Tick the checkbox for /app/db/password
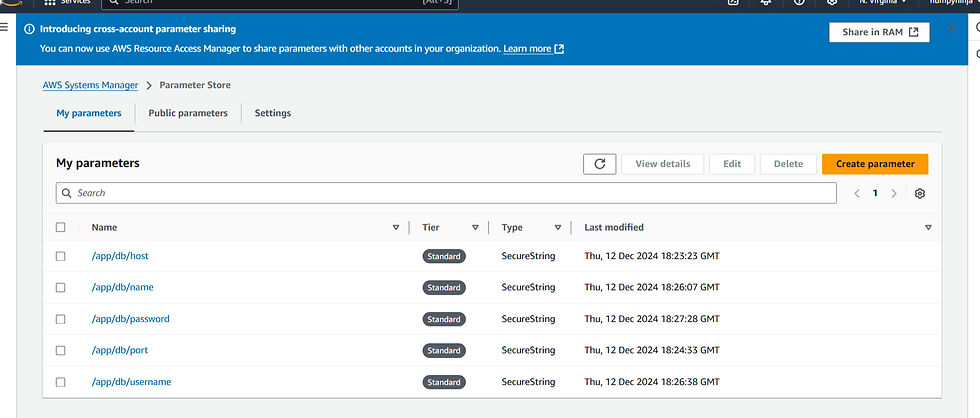This screenshot has width=980, height=418. click(61, 319)
